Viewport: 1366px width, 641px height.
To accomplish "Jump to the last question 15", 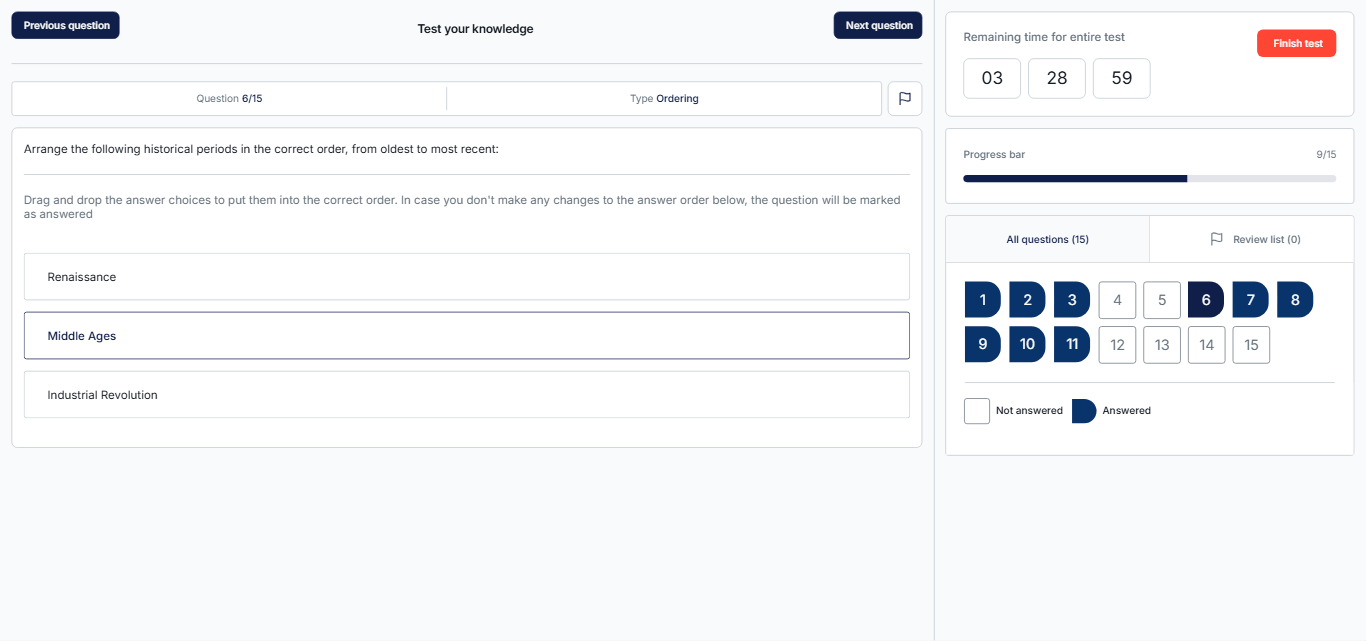I will pos(1251,345).
